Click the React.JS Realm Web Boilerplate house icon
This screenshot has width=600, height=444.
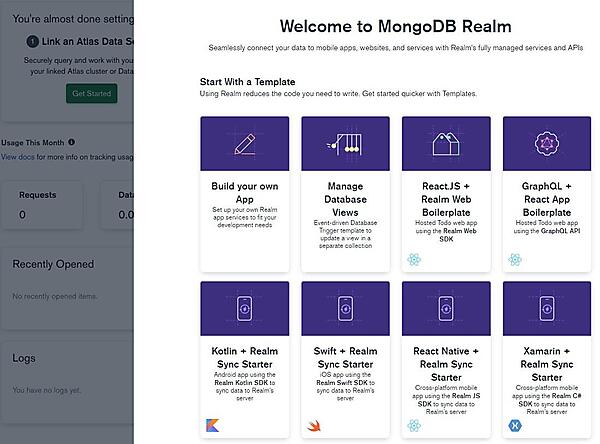pos(446,143)
